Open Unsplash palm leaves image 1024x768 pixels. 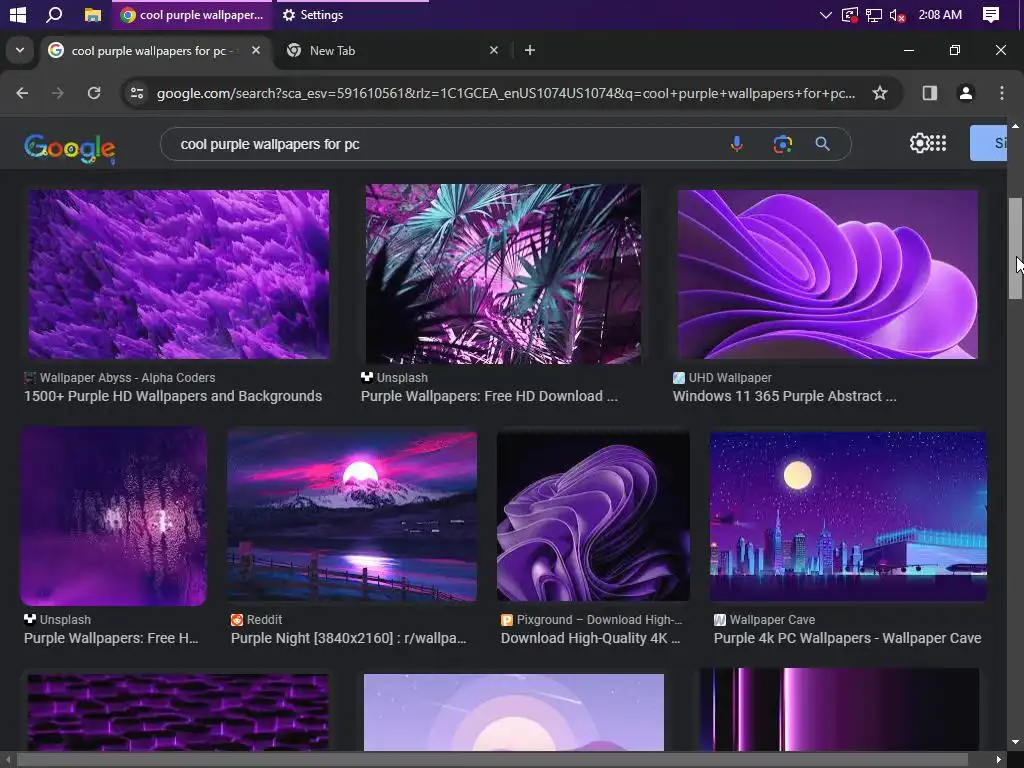point(503,274)
